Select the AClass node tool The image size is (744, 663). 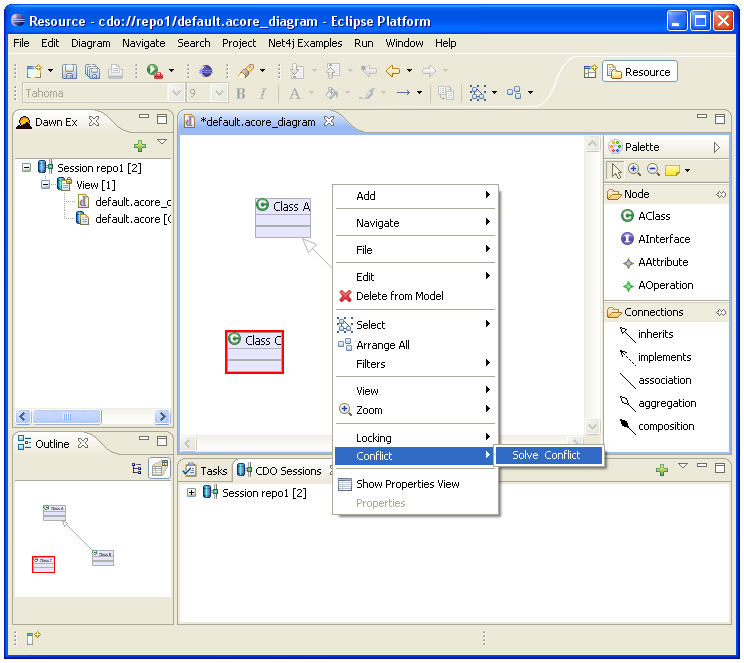pyautogui.click(x=646, y=216)
